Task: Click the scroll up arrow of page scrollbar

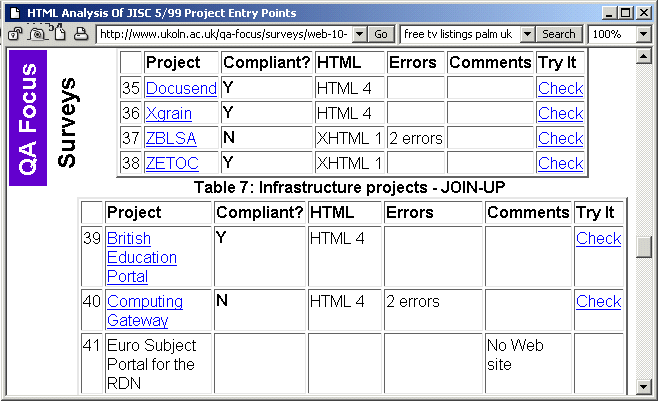Action: (643, 56)
